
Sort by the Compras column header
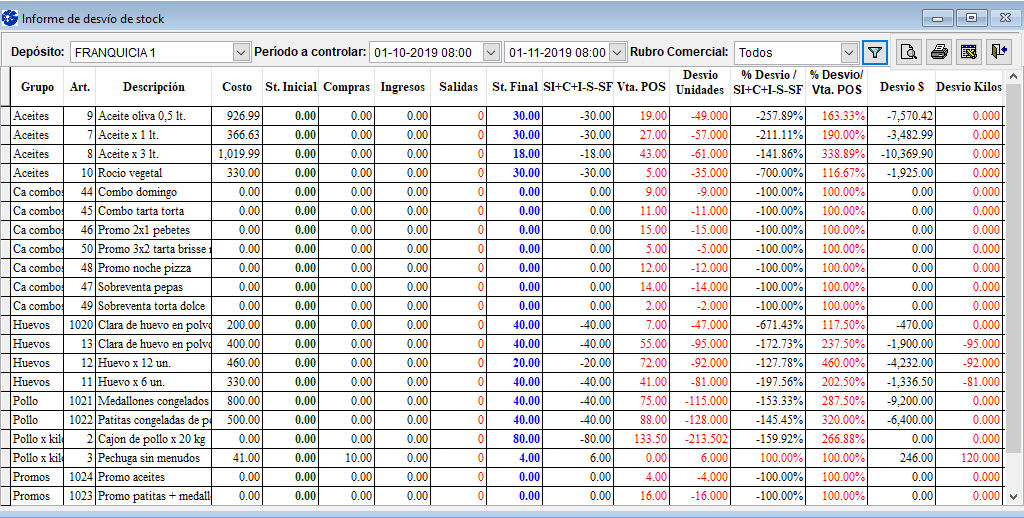pos(346,87)
